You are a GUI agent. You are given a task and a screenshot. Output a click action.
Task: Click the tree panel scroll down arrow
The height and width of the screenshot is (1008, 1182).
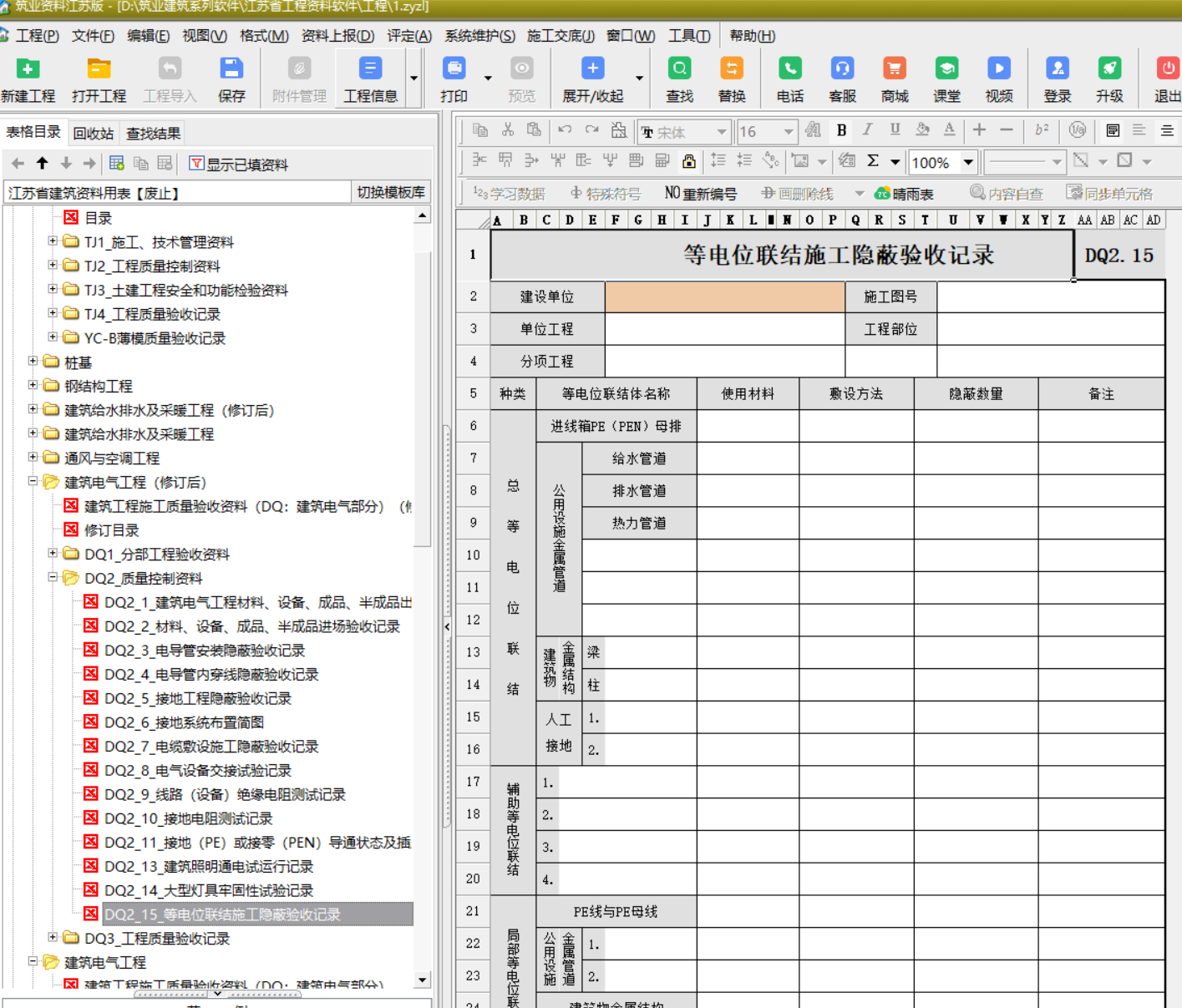click(422, 980)
